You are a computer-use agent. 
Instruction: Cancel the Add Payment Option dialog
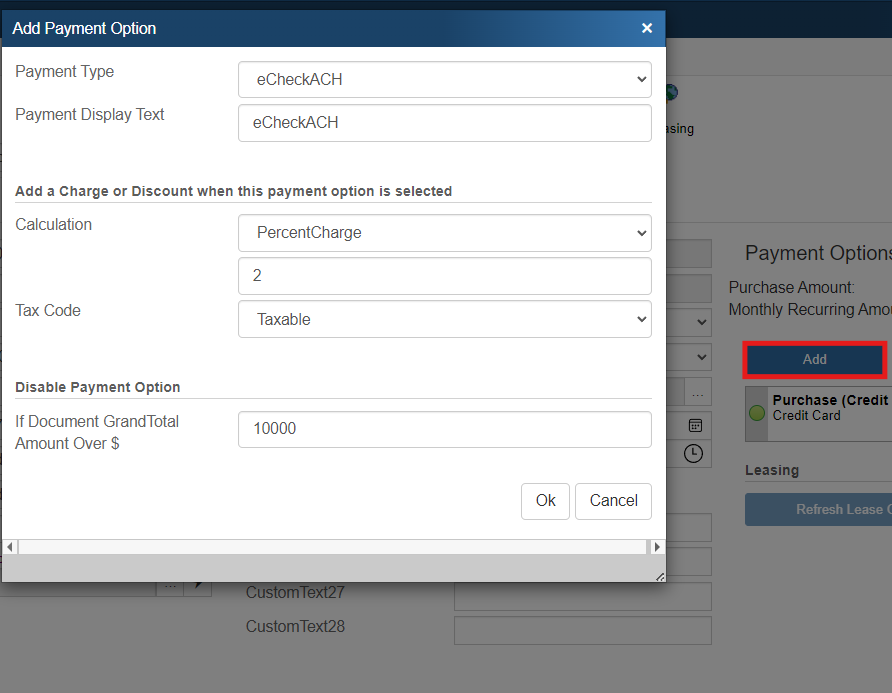tap(613, 501)
